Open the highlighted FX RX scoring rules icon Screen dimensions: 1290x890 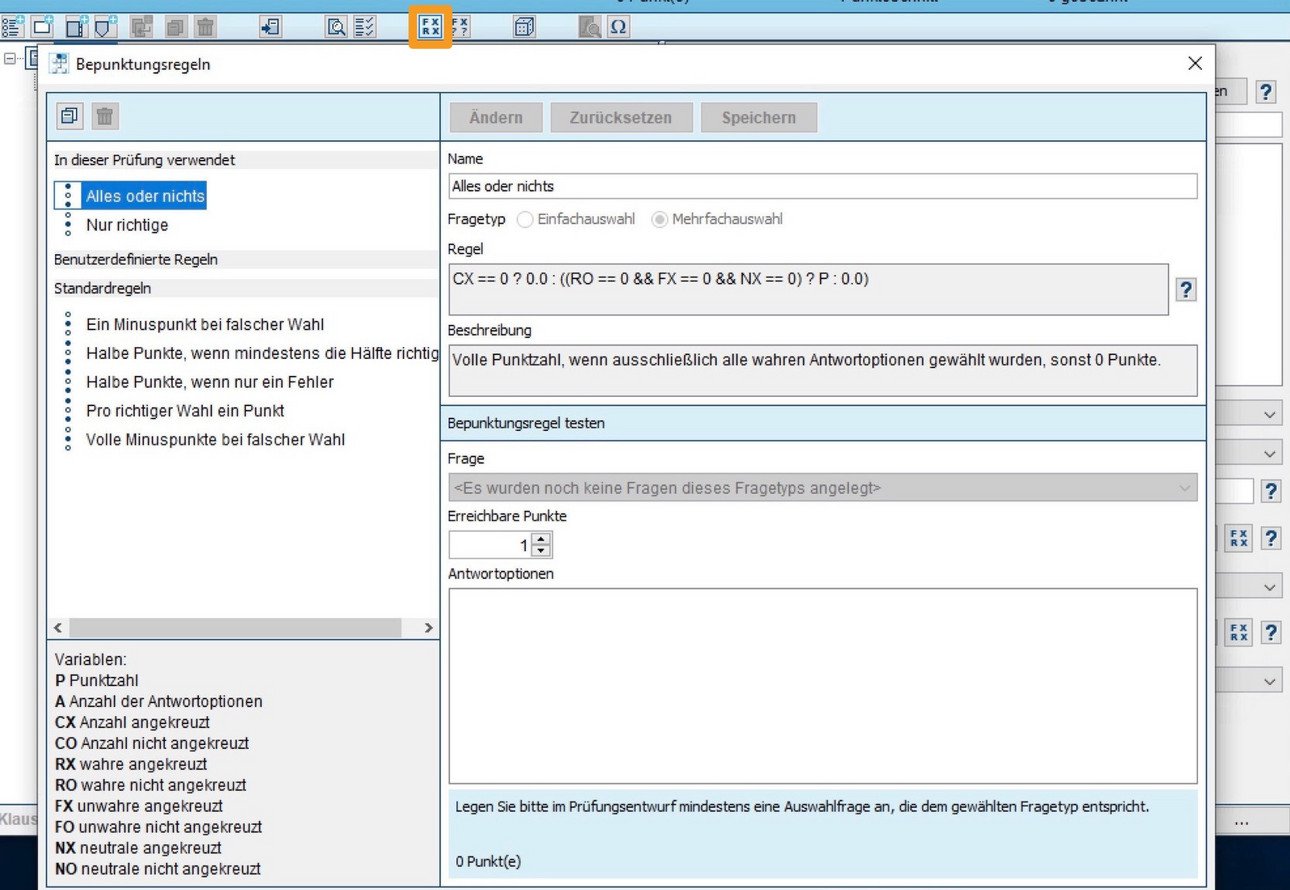click(430, 27)
